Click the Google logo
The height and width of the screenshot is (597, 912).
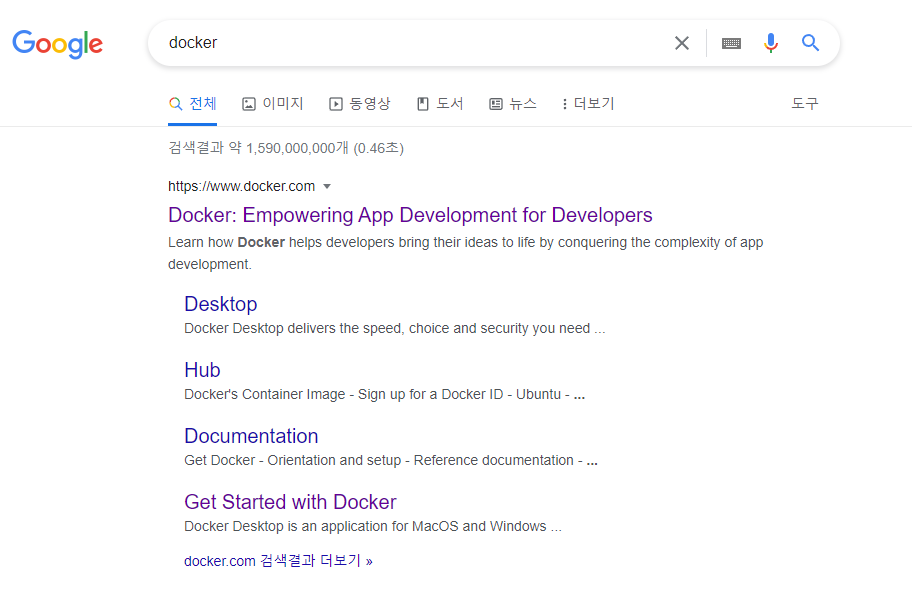tap(58, 44)
